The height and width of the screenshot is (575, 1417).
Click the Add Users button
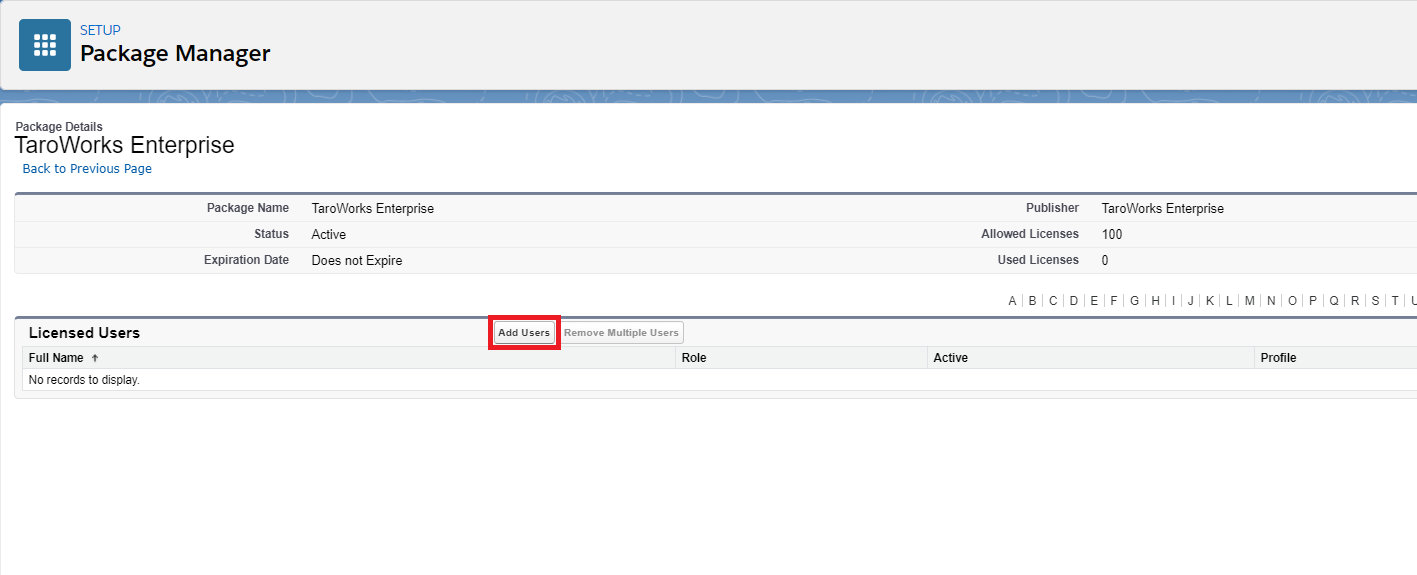pos(524,333)
